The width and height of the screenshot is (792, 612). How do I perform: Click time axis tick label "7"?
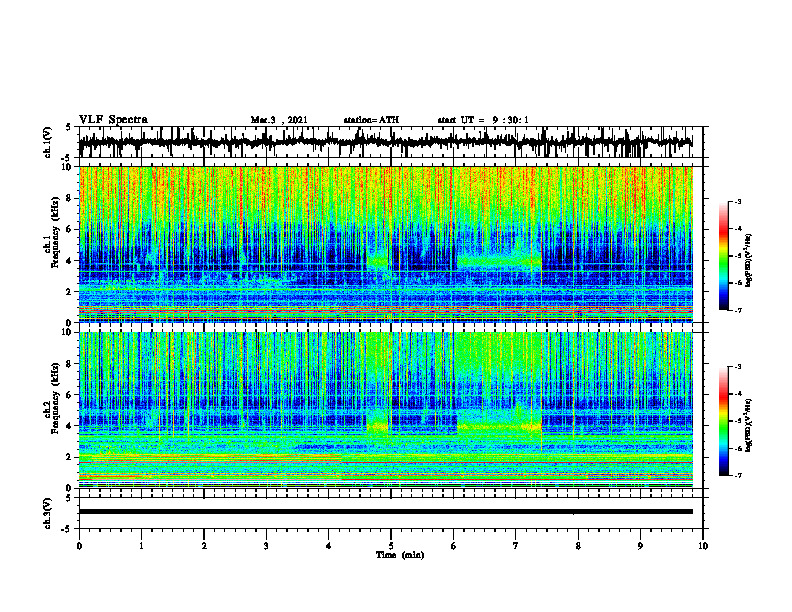tap(516, 546)
